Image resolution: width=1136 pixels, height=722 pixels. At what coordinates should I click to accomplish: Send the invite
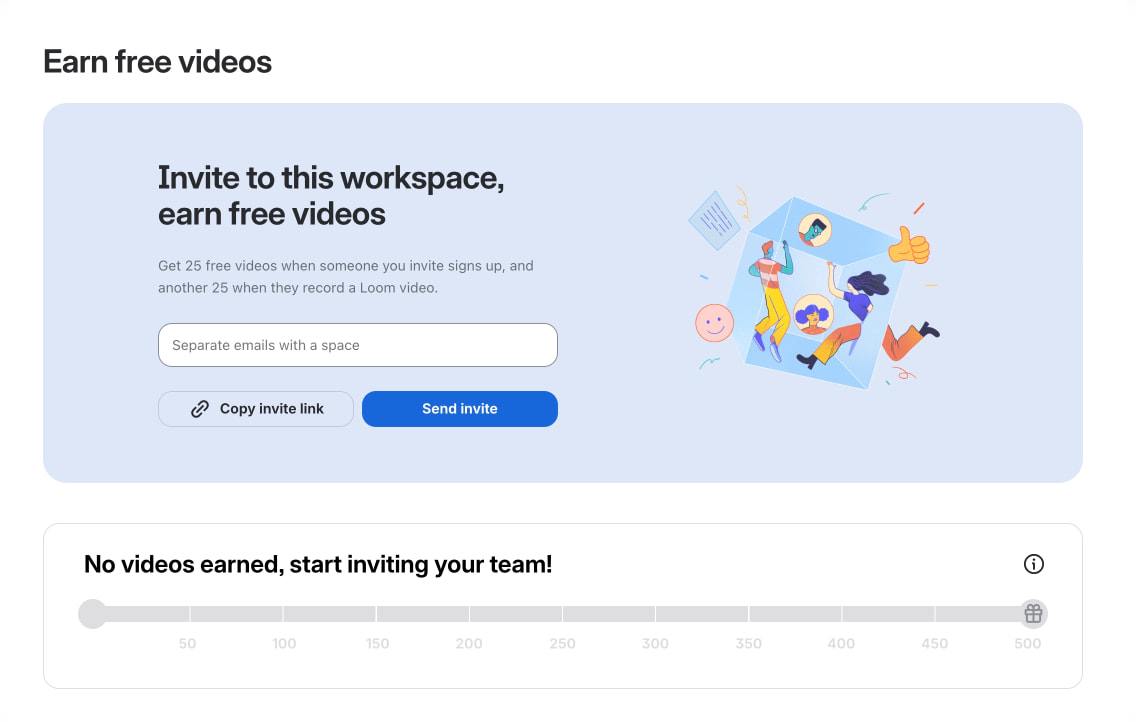(460, 409)
